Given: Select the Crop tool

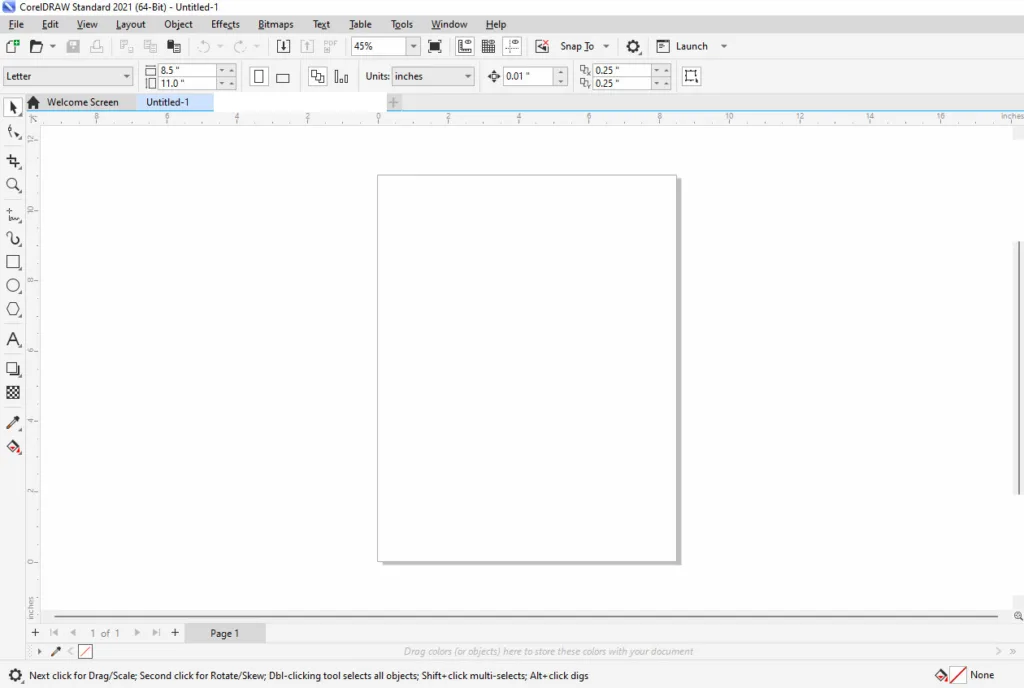Looking at the screenshot, I should point(13,161).
